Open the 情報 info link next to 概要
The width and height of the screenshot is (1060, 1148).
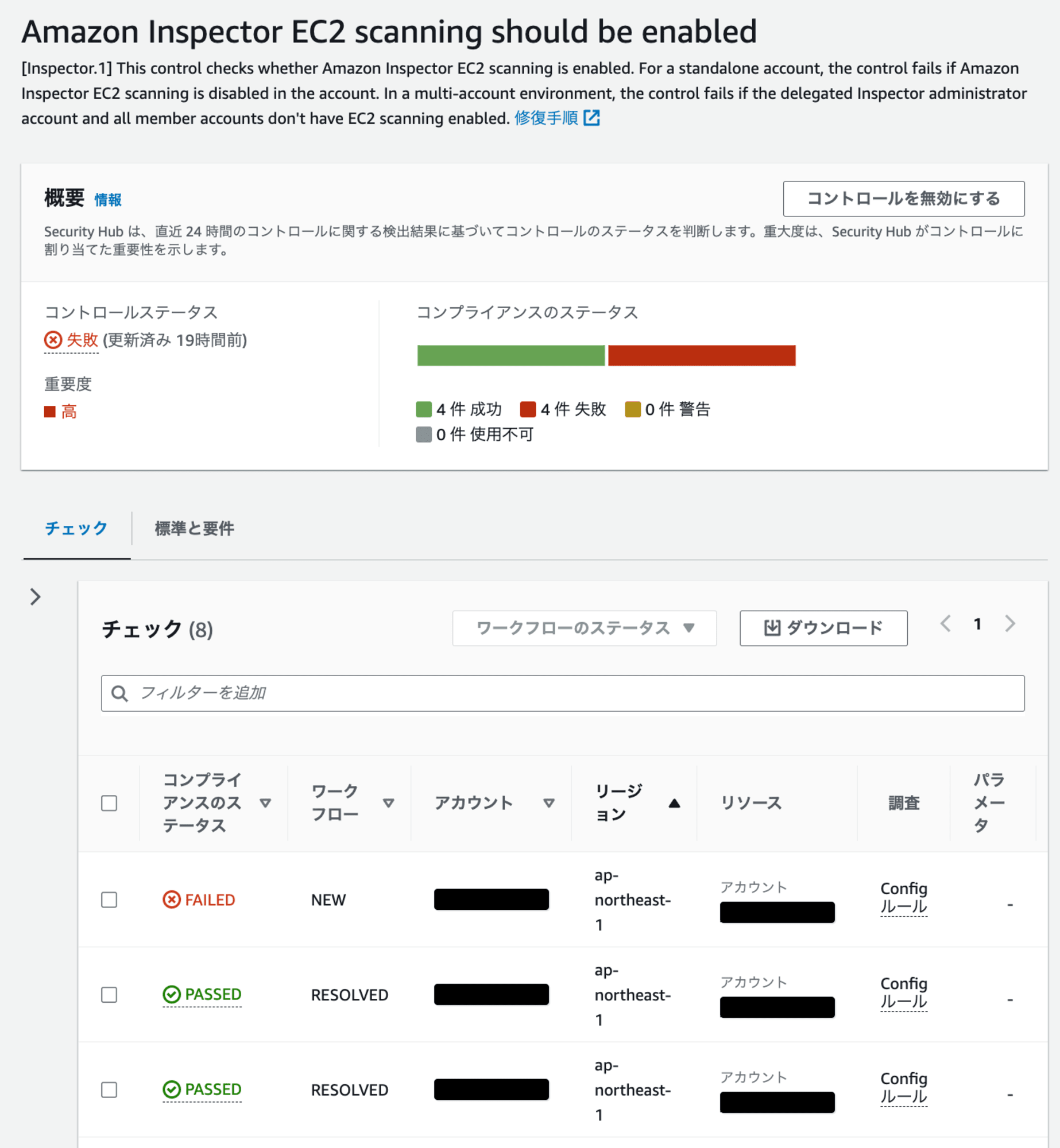[108, 200]
